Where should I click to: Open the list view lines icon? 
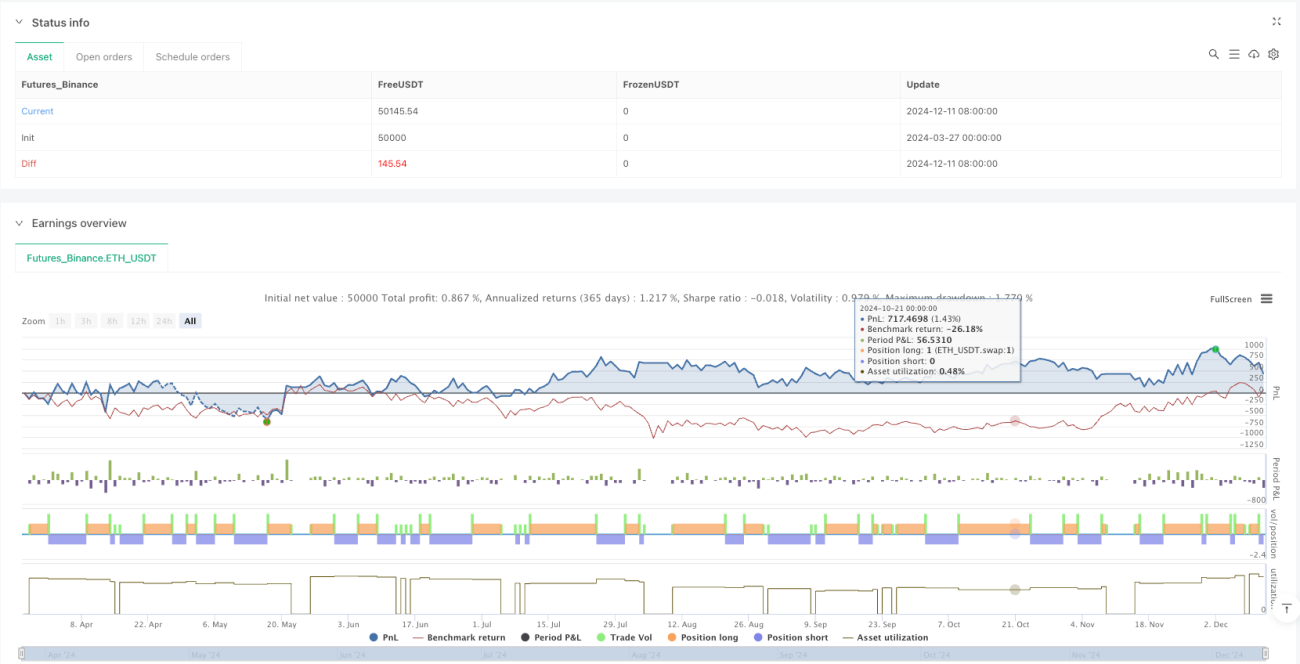tap(1234, 54)
